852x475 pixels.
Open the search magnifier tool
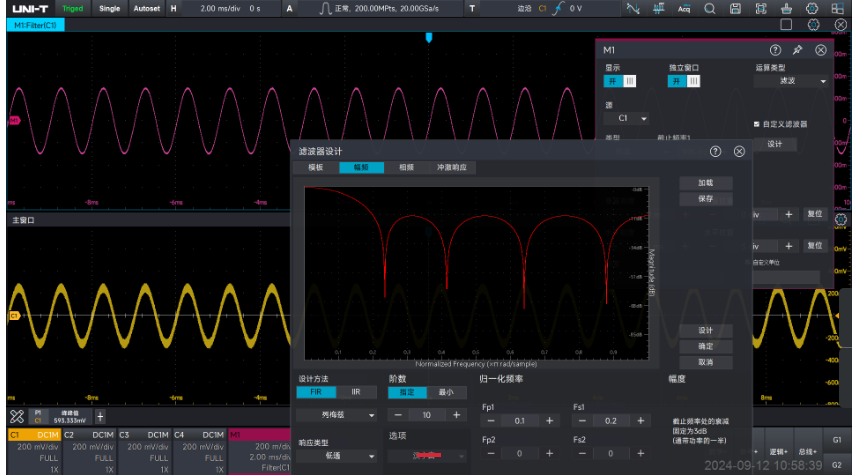[x=710, y=8]
